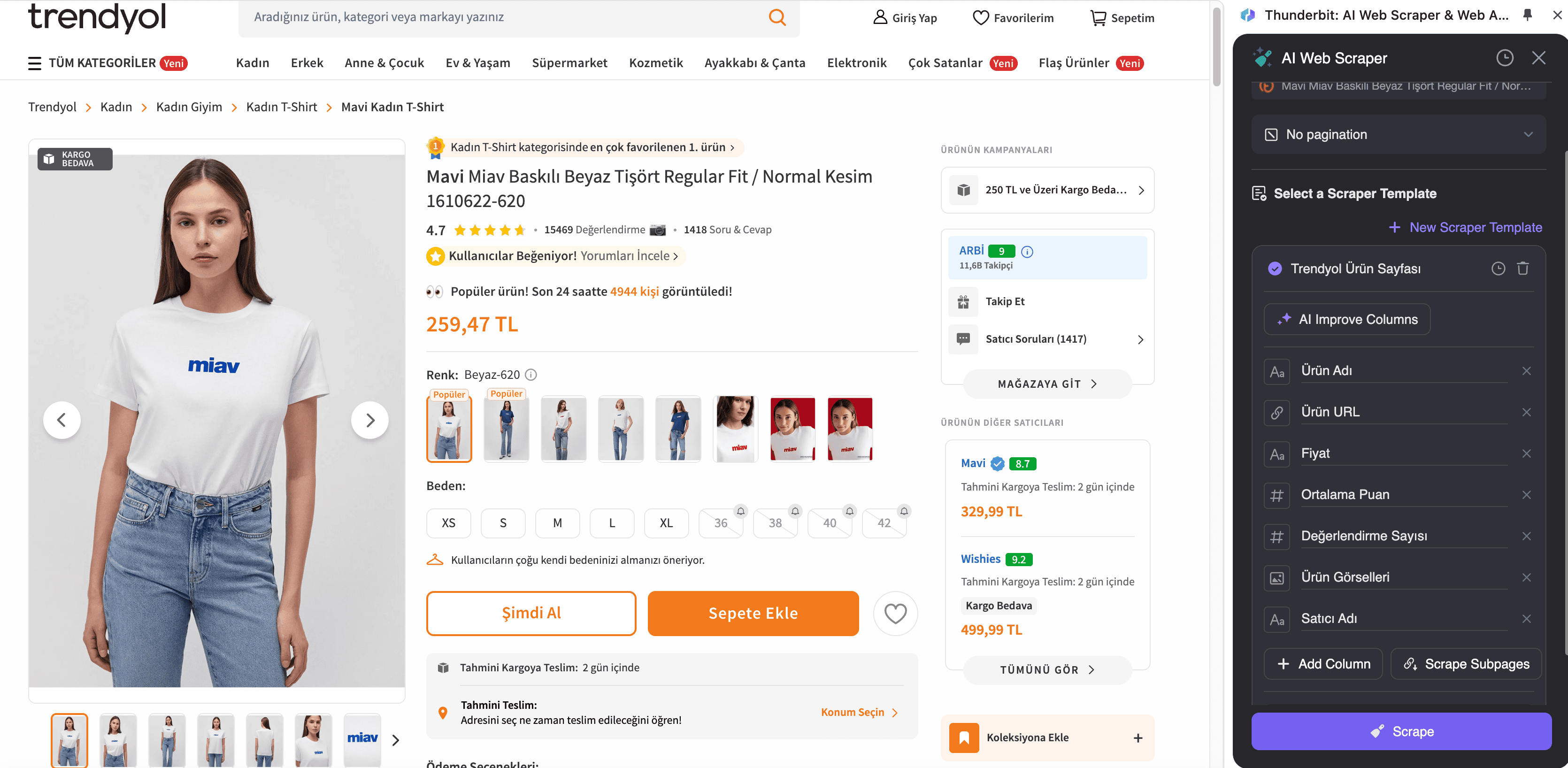Click the heart favorite button beside Sepete Ekle
The width and height of the screenshot is (1568, 768).
pos(895,613)
